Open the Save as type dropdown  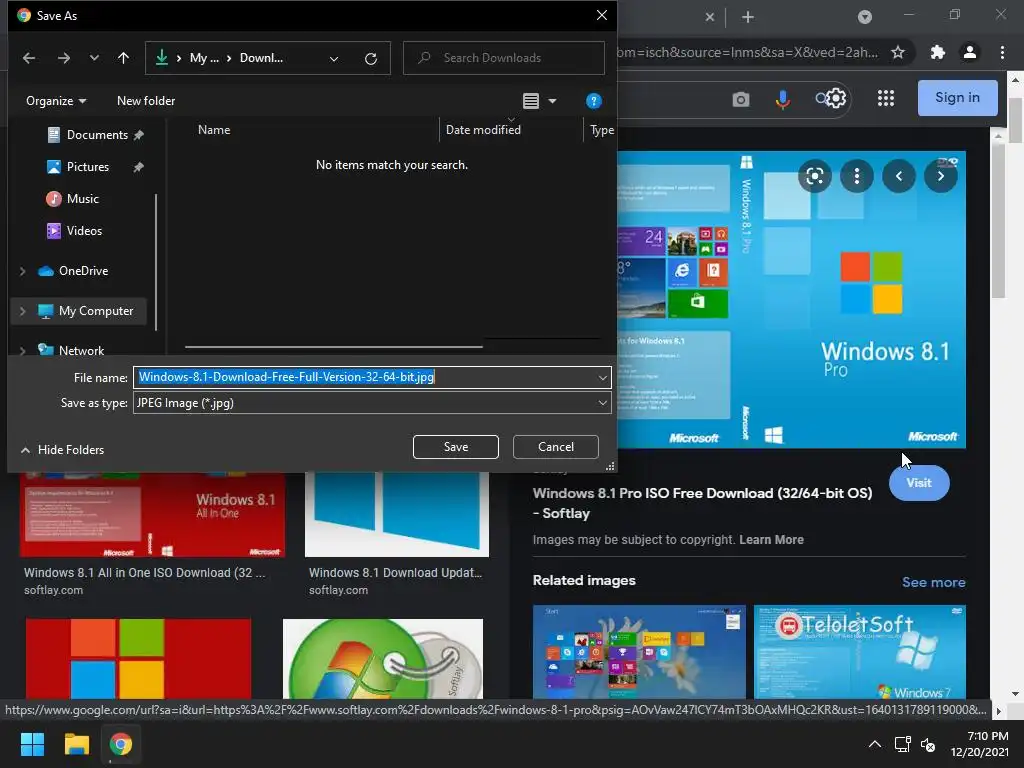(x=372, y=403)
